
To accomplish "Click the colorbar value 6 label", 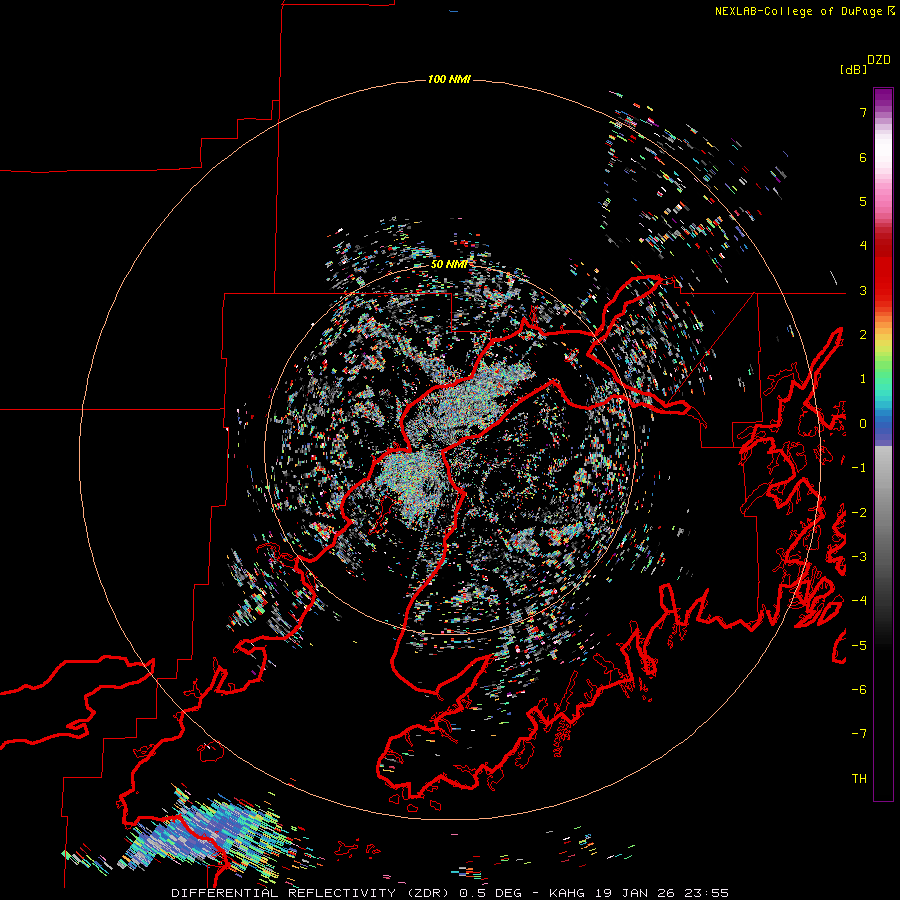I will pyautogui.click(x=863, y=157).
